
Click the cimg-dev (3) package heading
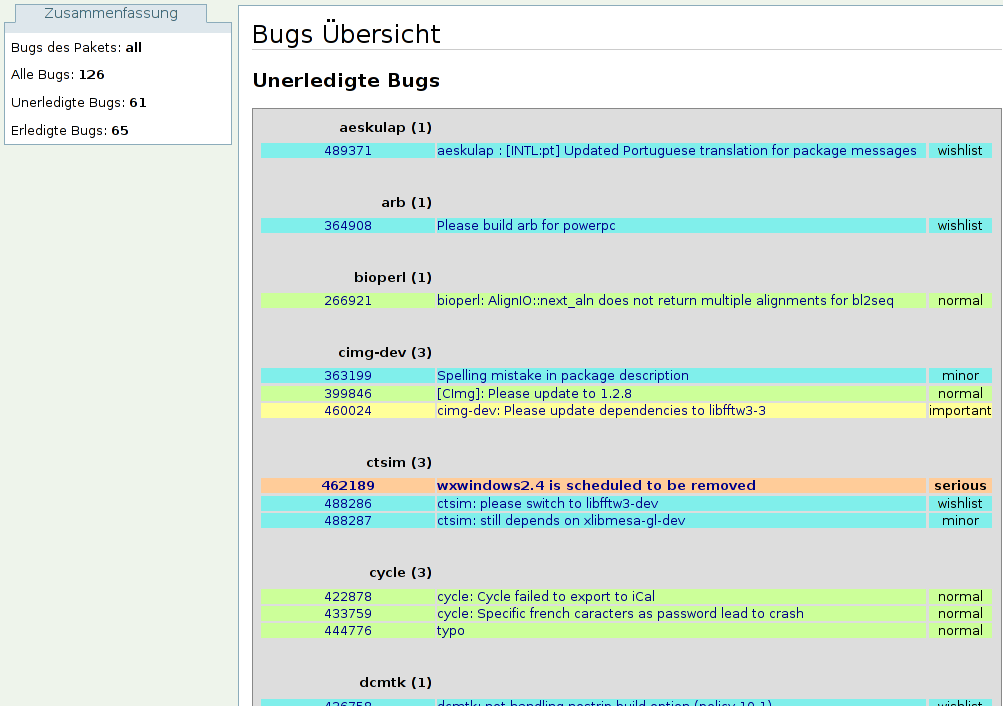385,352
